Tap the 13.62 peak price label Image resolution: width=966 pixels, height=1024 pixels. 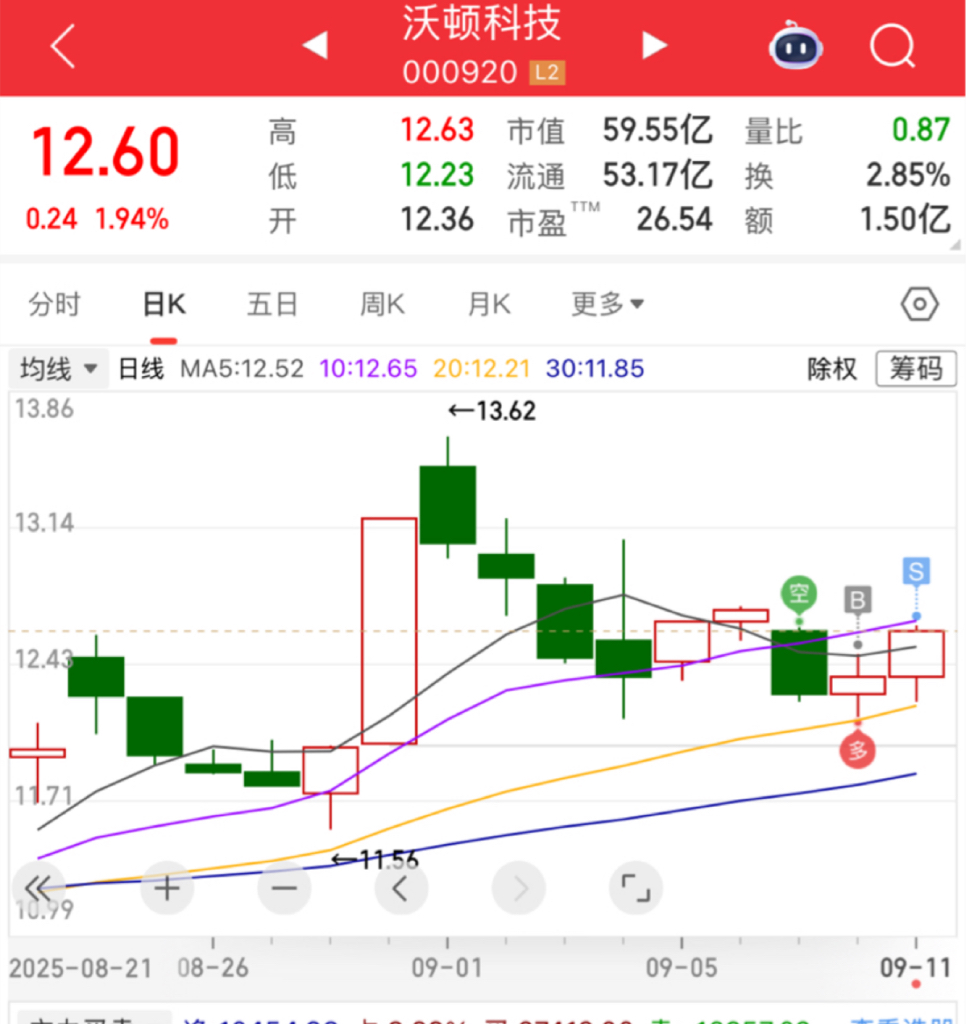pyautogui.click(x=492, y=411)
